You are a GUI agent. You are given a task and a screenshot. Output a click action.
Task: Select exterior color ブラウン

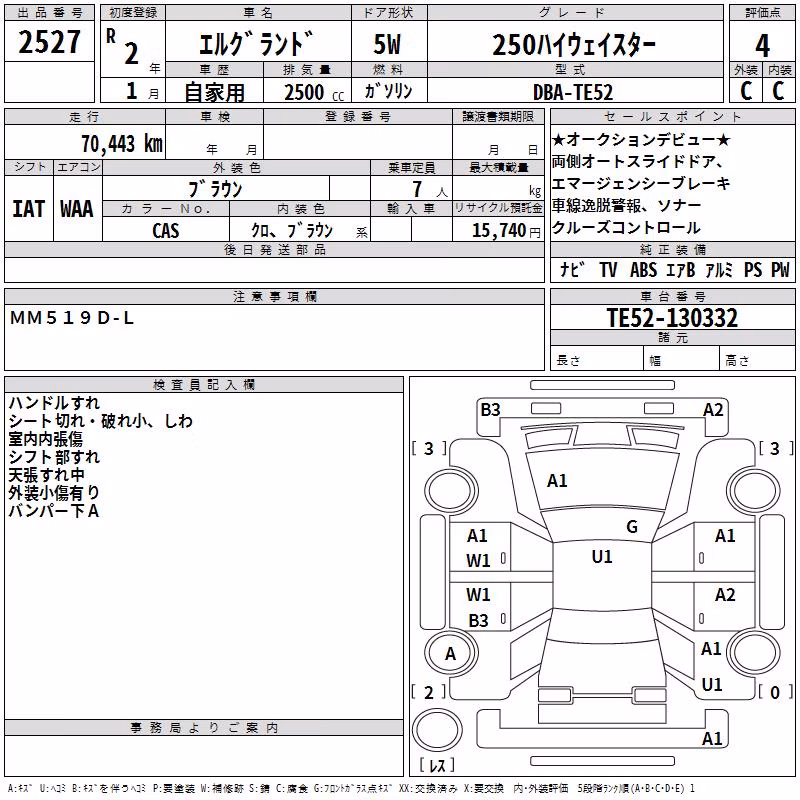(215, 189)
